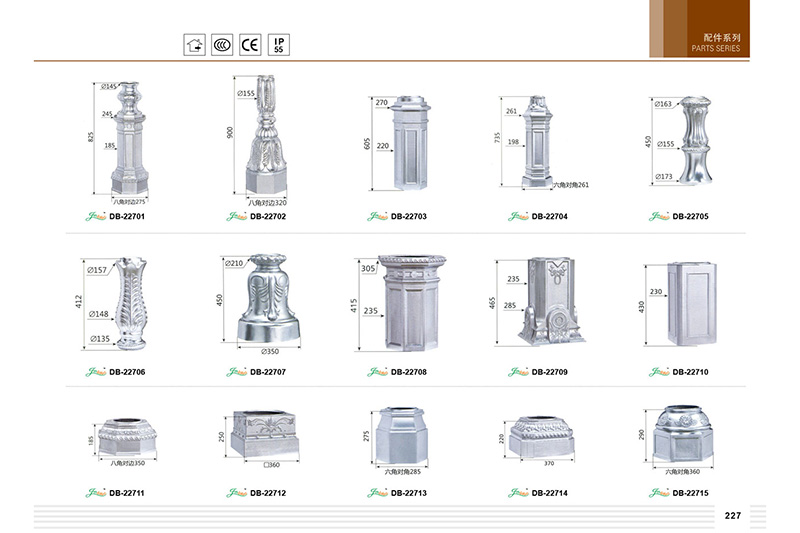Click the brand logo beside DB-22708
The width and height of the screenshot is (800, 533).
tap(378, 372)
